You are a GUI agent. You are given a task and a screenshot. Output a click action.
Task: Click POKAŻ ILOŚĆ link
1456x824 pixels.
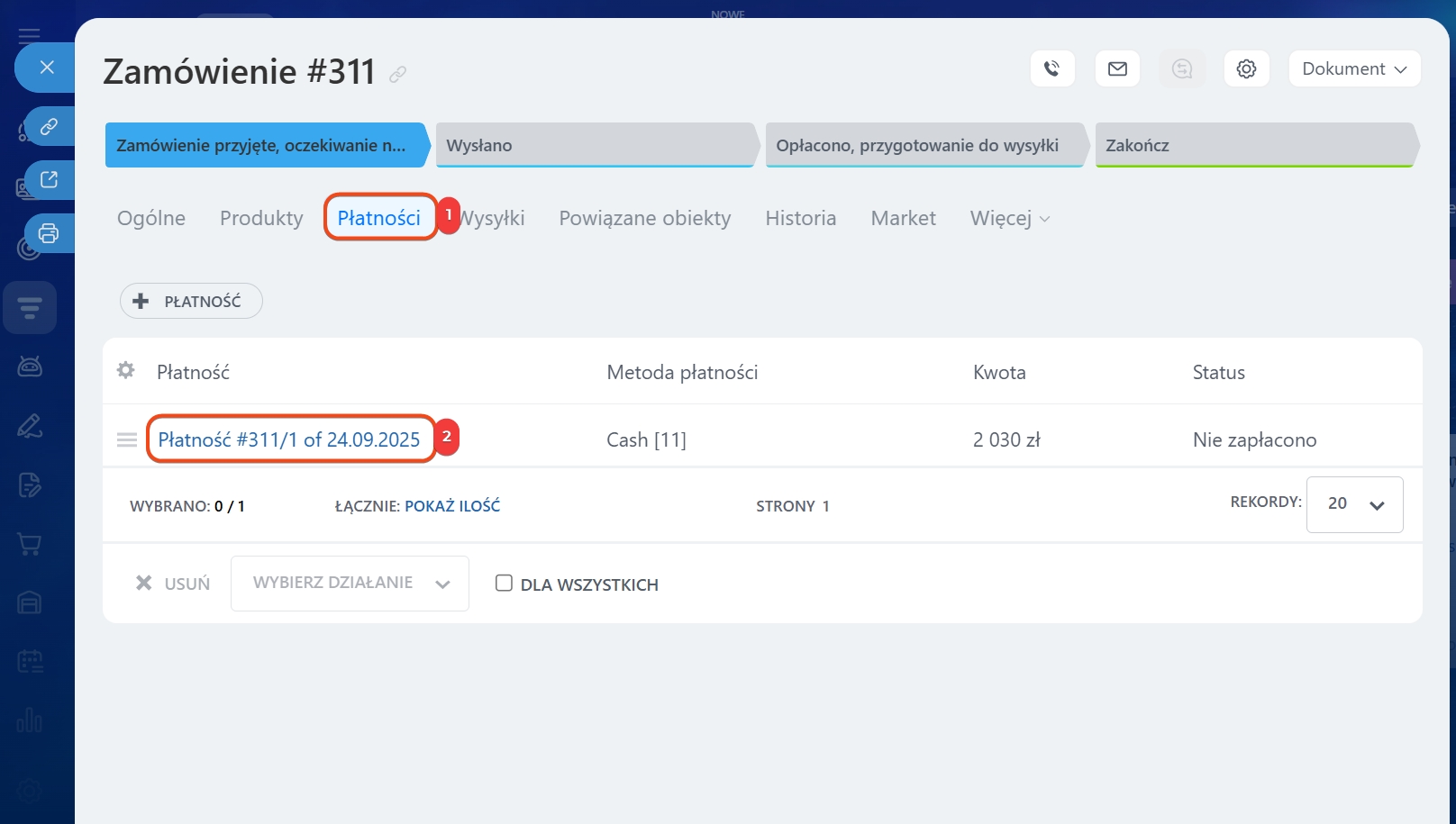point(451,506)
